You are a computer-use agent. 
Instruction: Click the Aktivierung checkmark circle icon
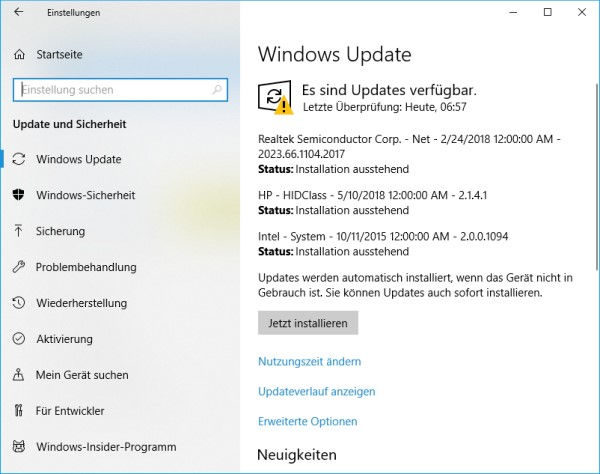pos(18,339)
